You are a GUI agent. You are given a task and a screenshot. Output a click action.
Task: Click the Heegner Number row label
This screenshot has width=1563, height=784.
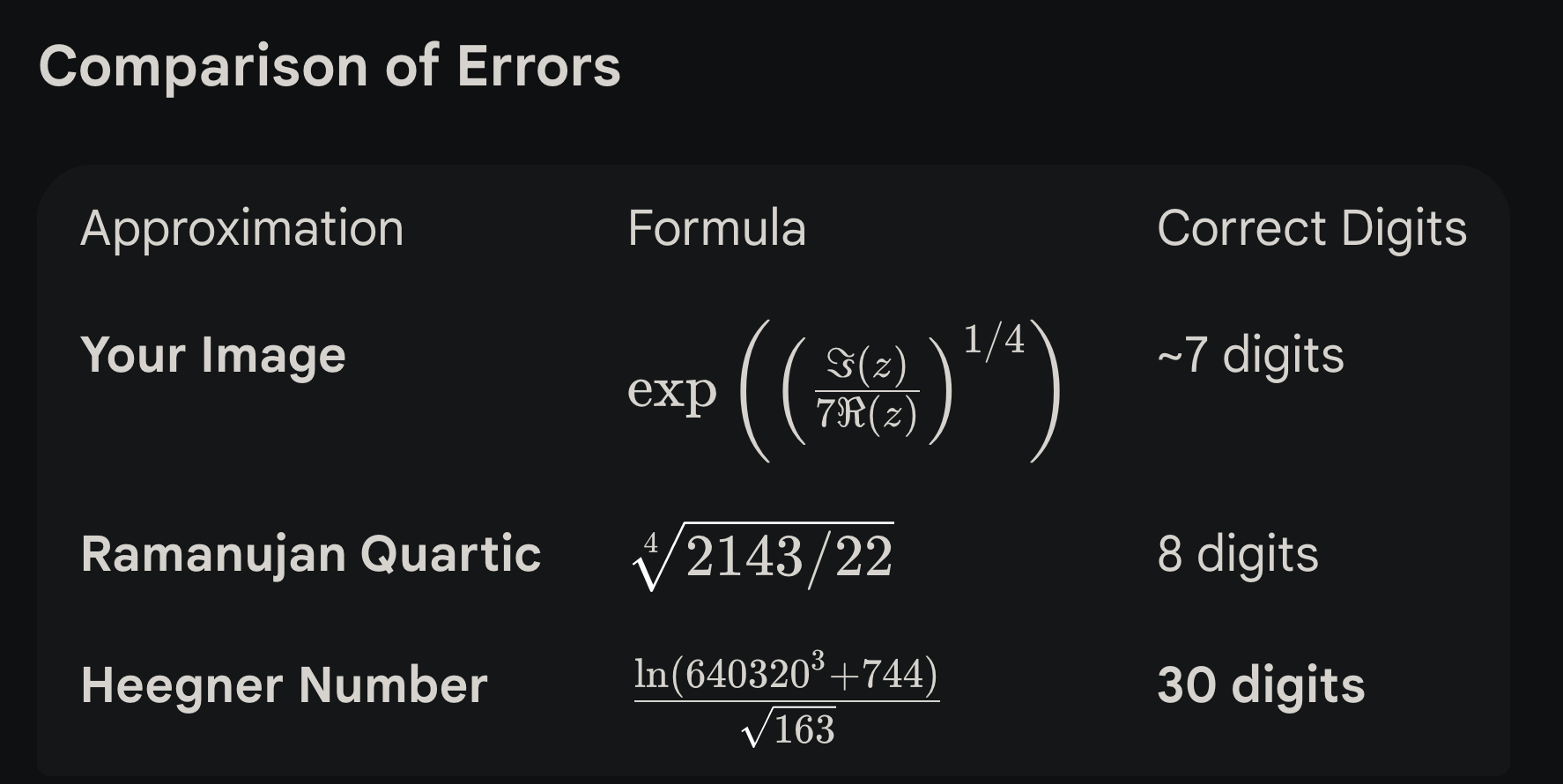(x=284, y=685)
